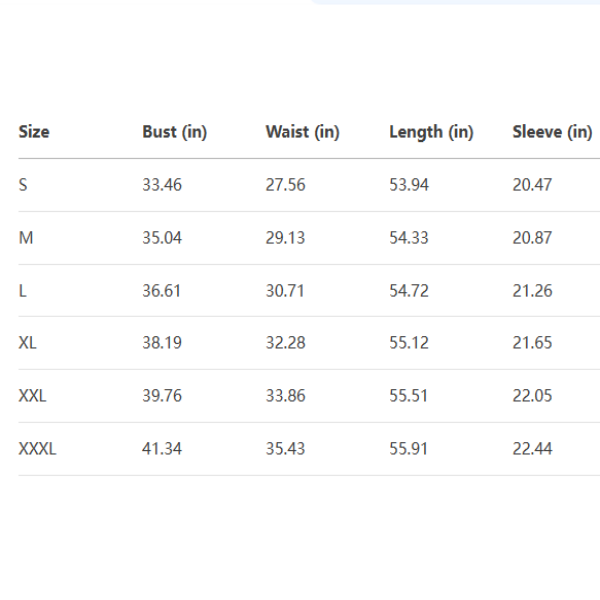Click the Sleeve (in) column header
This screenshot has width=600, height=600.
point(552,132)
